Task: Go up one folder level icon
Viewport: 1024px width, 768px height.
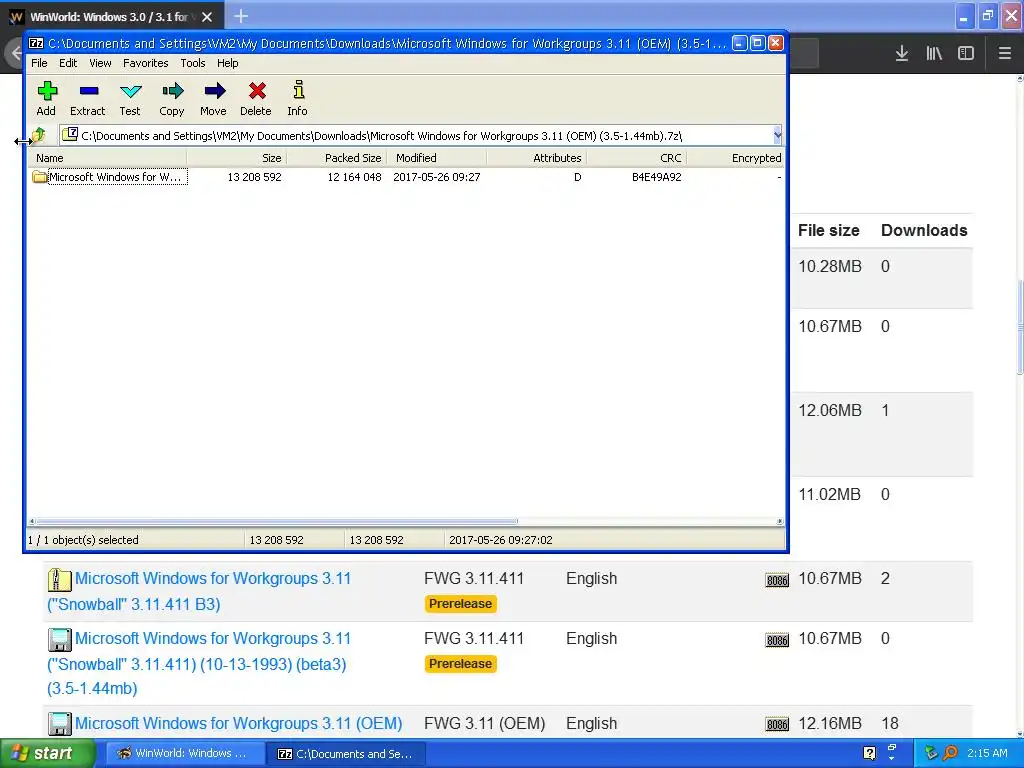Action: (39, 135)
